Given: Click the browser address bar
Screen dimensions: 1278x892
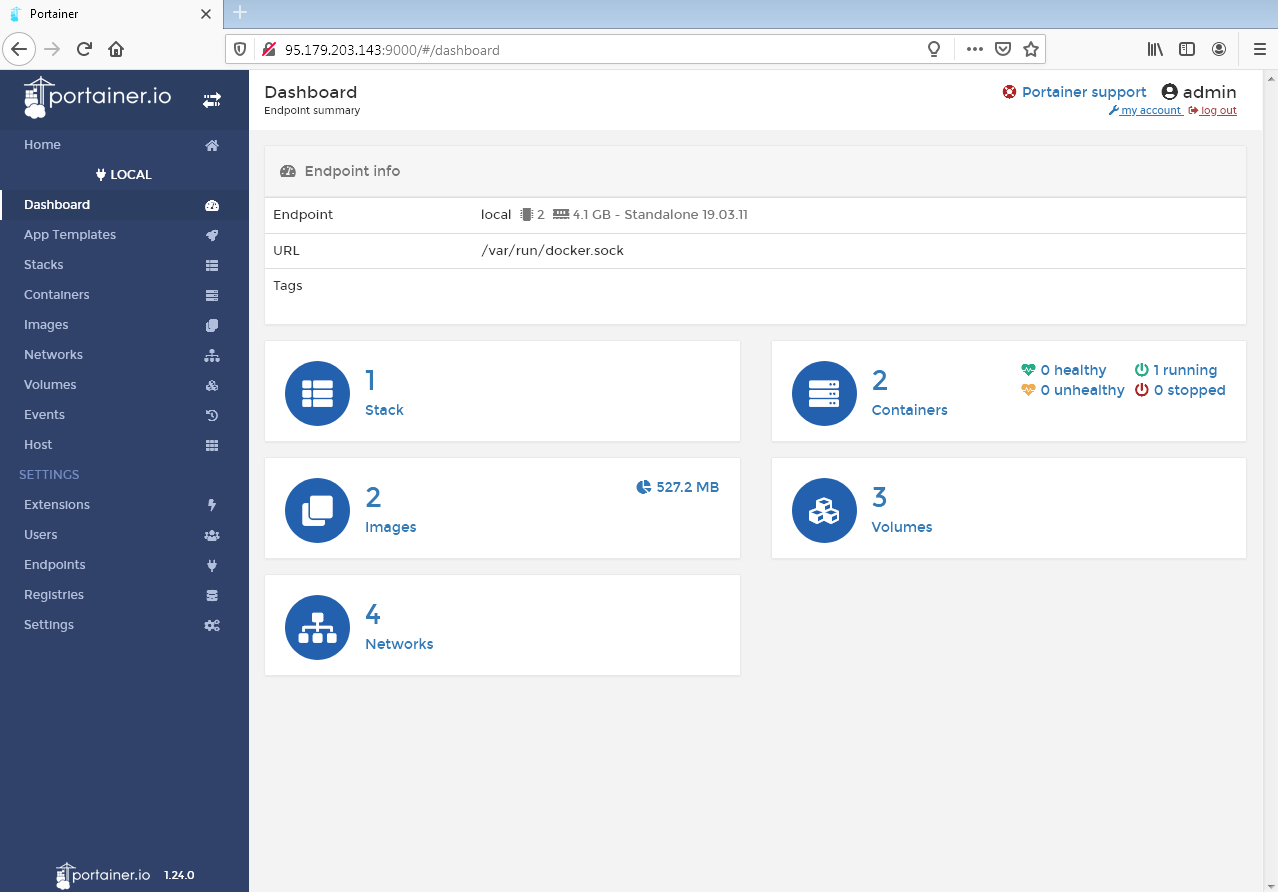Looking at the screenshot, I should [600, 49].
